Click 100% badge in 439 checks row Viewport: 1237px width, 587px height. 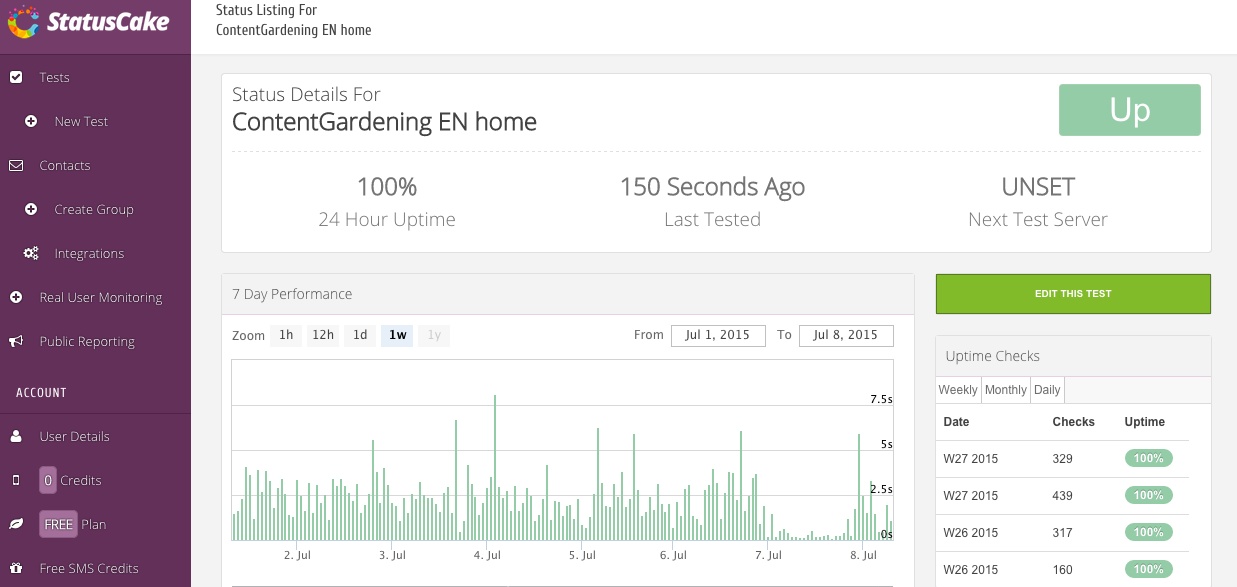[x=1148, y=495]
